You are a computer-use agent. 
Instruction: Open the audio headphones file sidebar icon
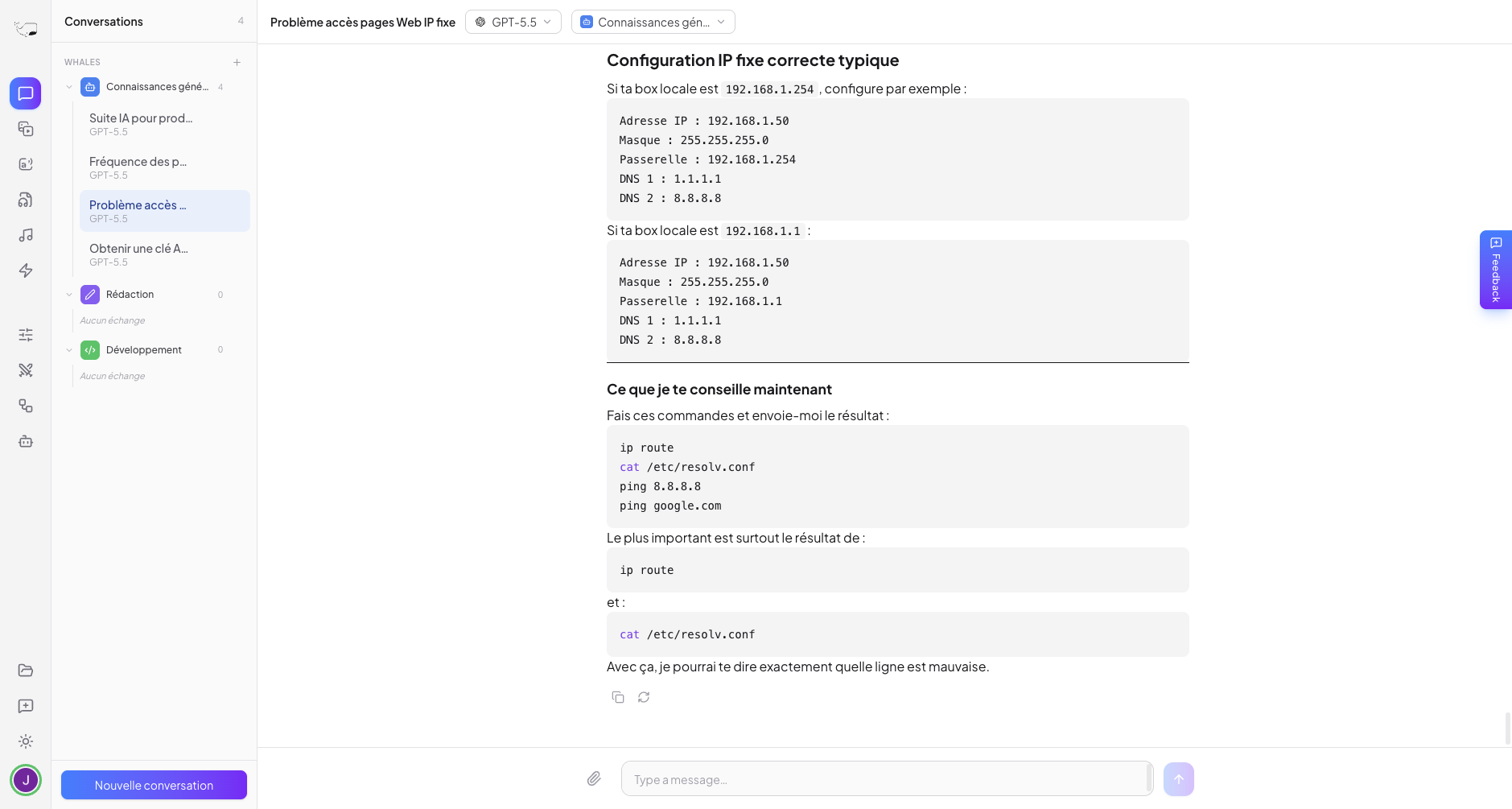[x=26, y=200]
